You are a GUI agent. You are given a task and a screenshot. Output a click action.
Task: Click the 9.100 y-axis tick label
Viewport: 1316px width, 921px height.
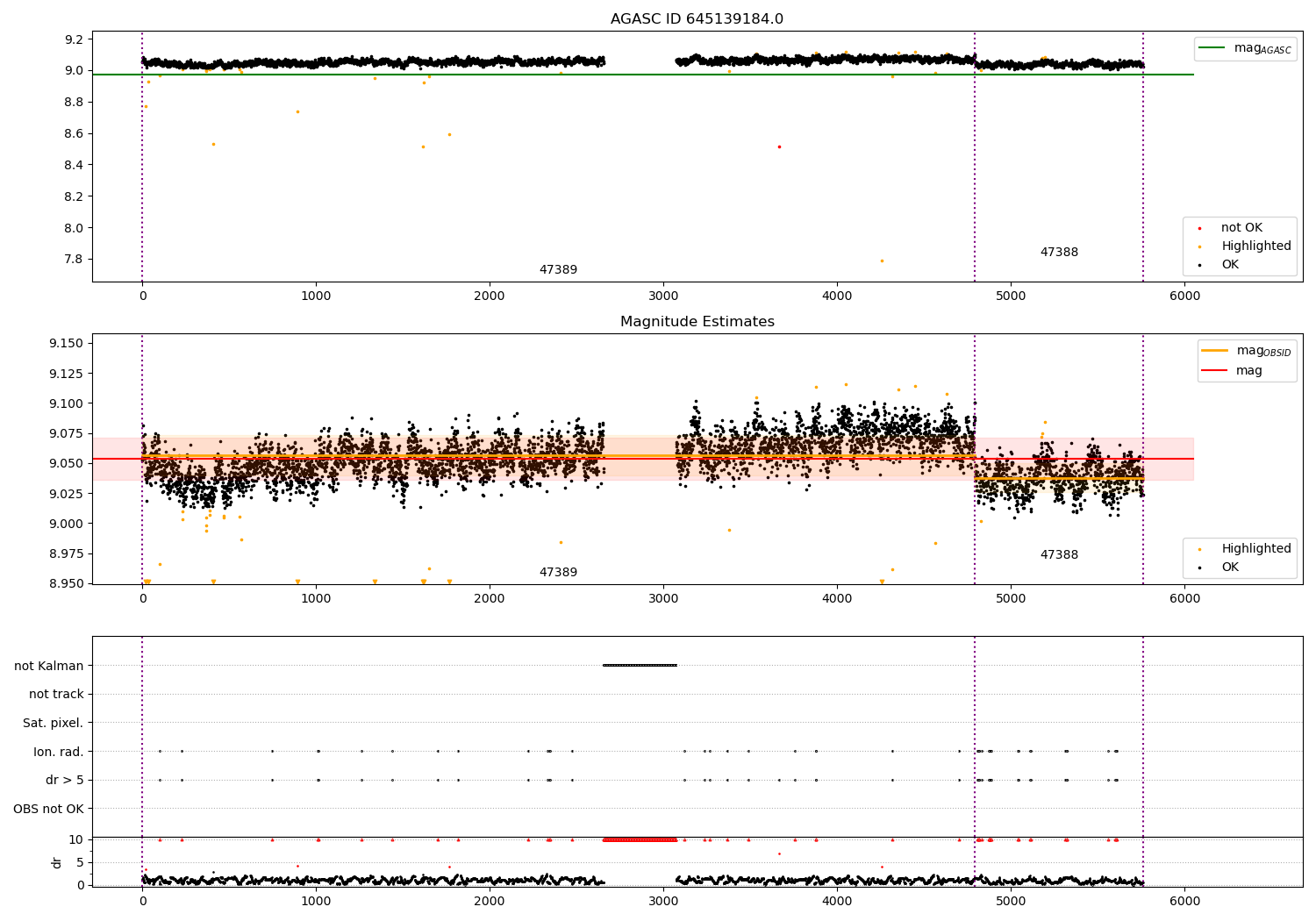tap(67, 403)
